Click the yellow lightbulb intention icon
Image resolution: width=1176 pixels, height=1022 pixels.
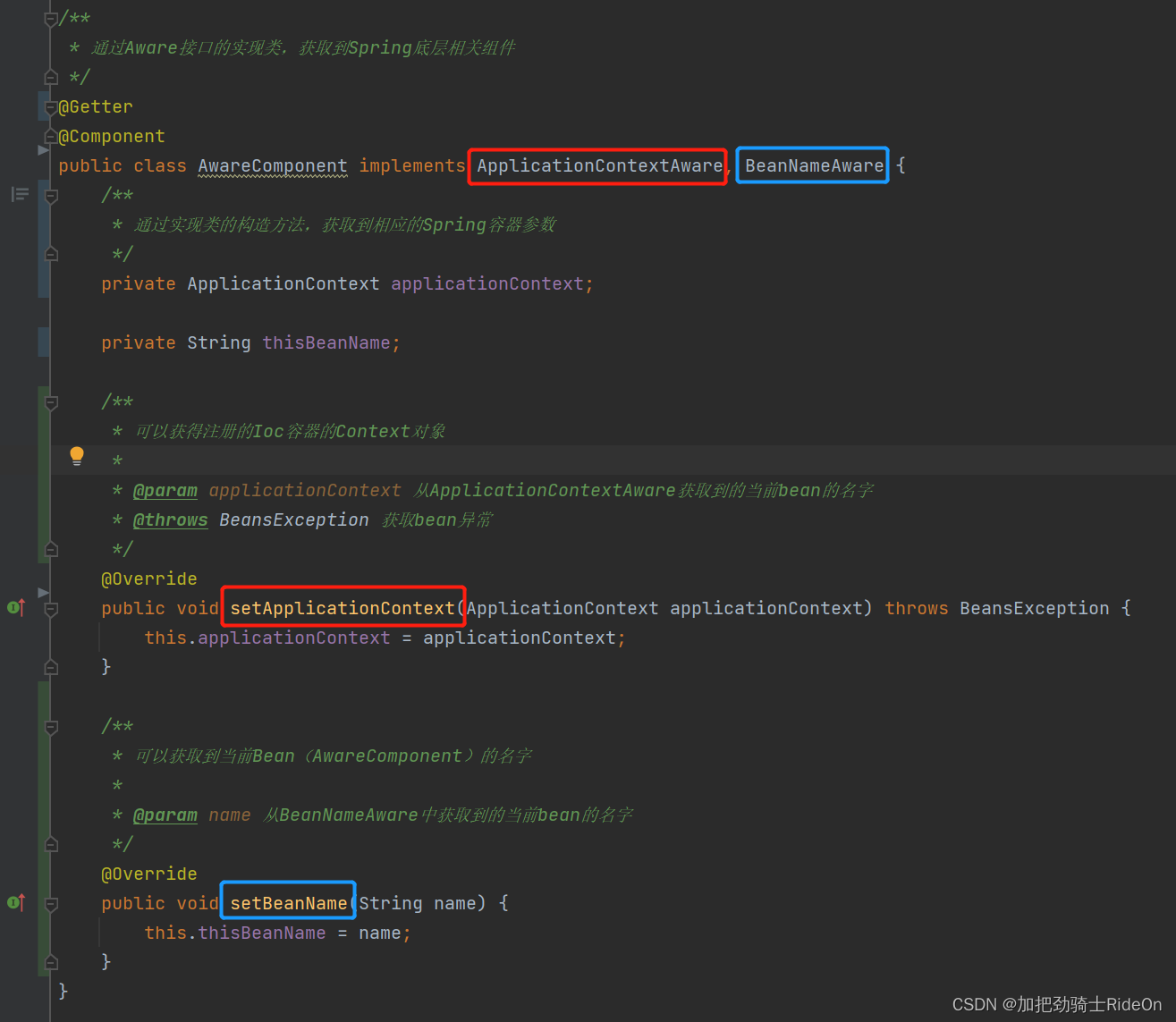tap(77, 456)
